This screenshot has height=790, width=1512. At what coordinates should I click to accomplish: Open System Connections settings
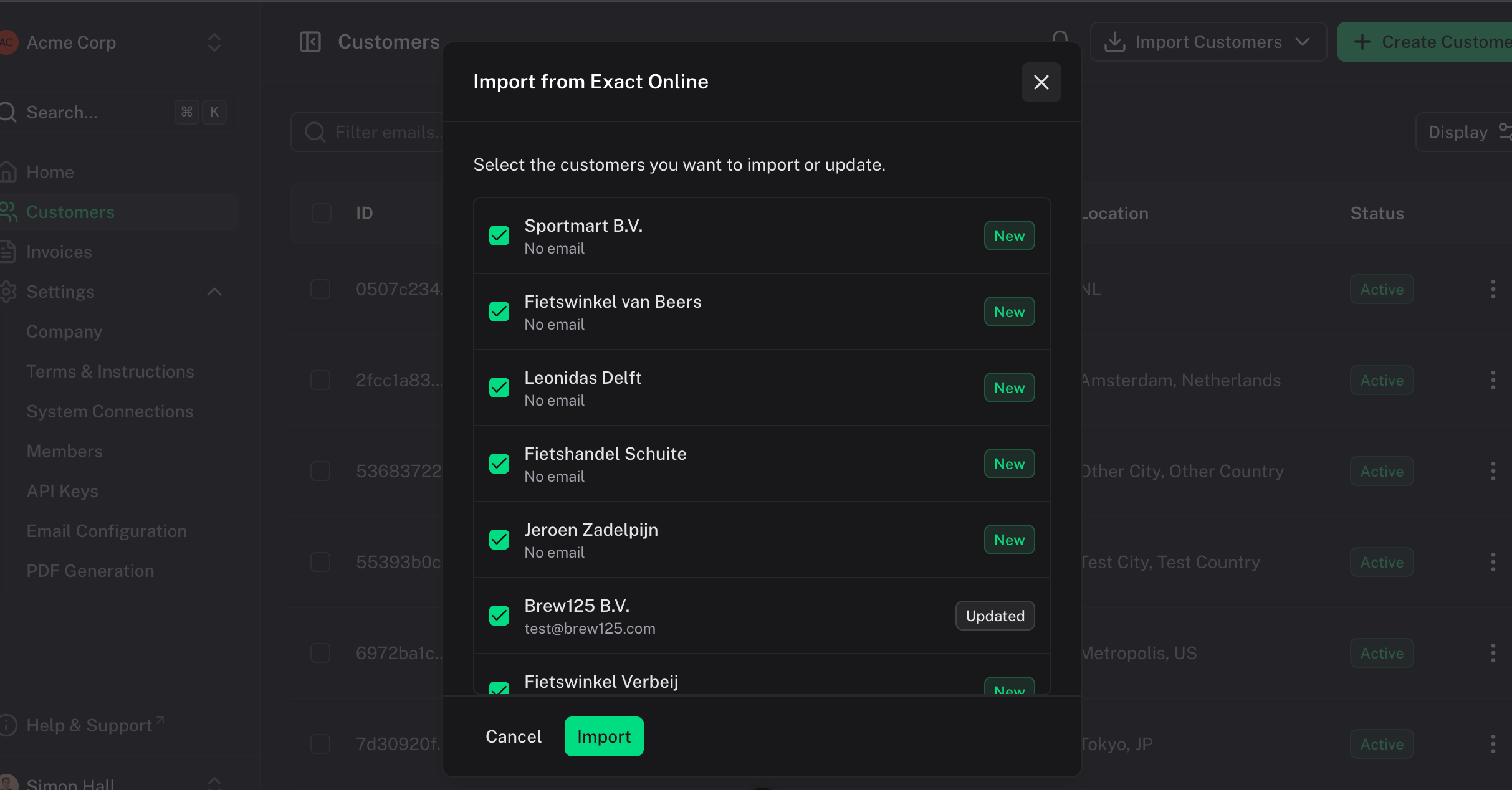pos(110,411)
